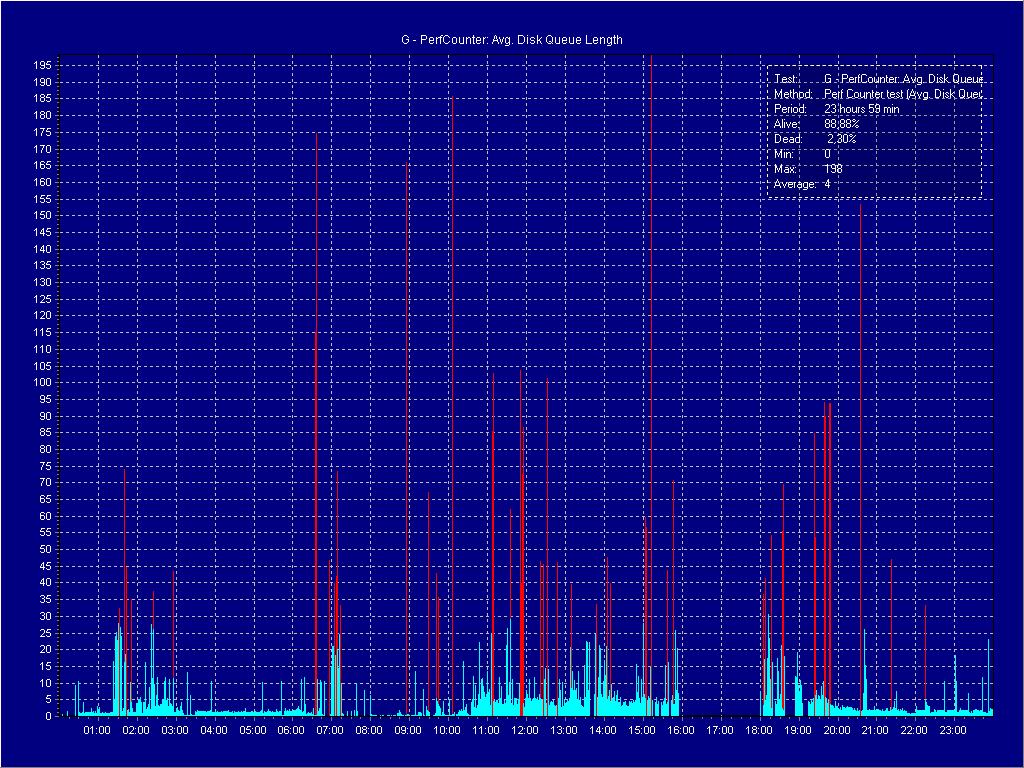This screenshot has width=1024, height=768.
Task: Select the 23:00 label on the time axis
Action: [x=952, y=731]
